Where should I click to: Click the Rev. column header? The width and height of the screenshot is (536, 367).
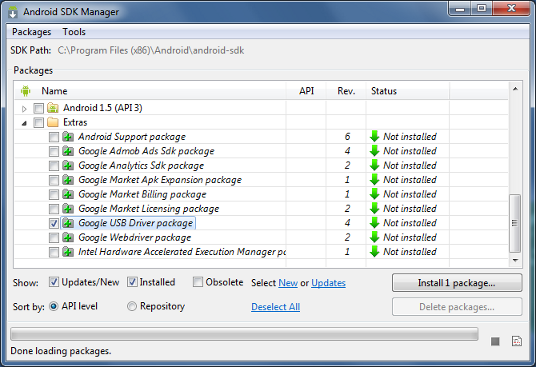pyautogui.click(x=346, y=91)
